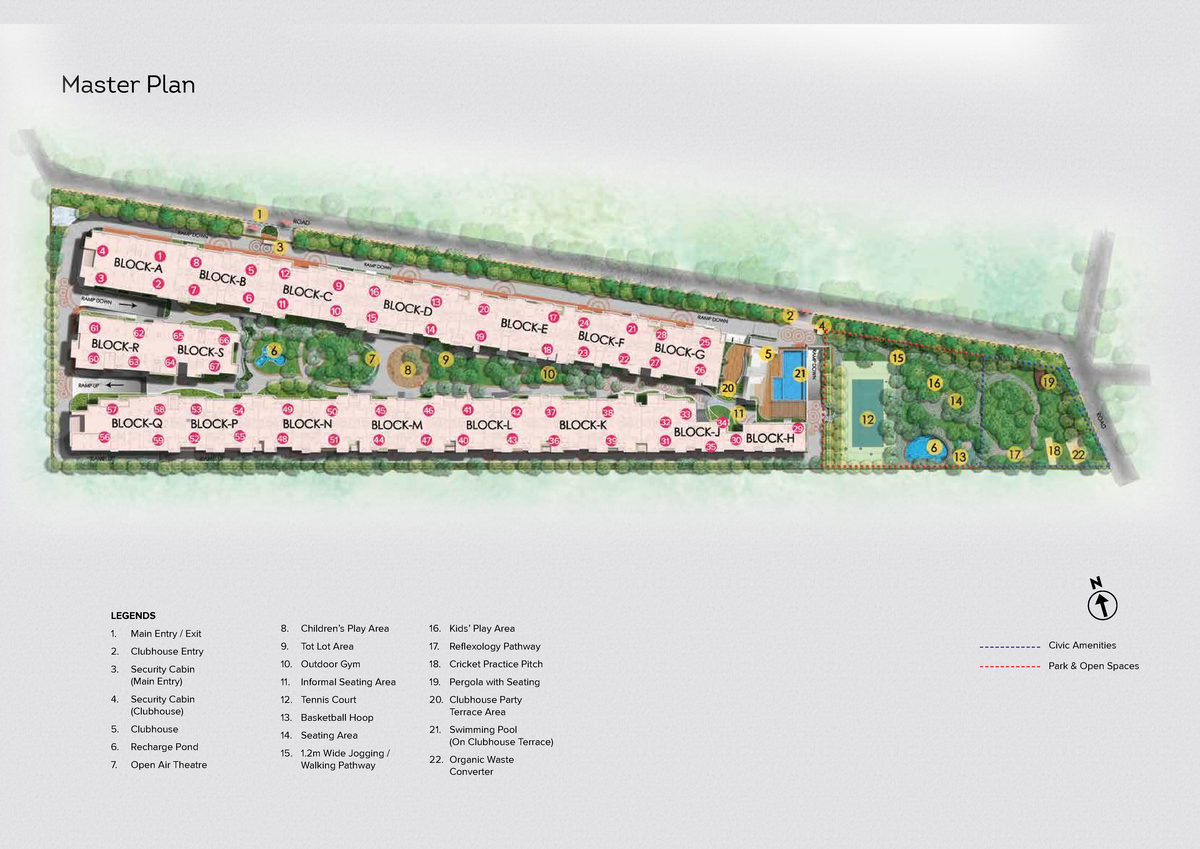
Task: Select pink unit marker 67 in Block-S
Action: pyautogui.click(x=214, y=366)
